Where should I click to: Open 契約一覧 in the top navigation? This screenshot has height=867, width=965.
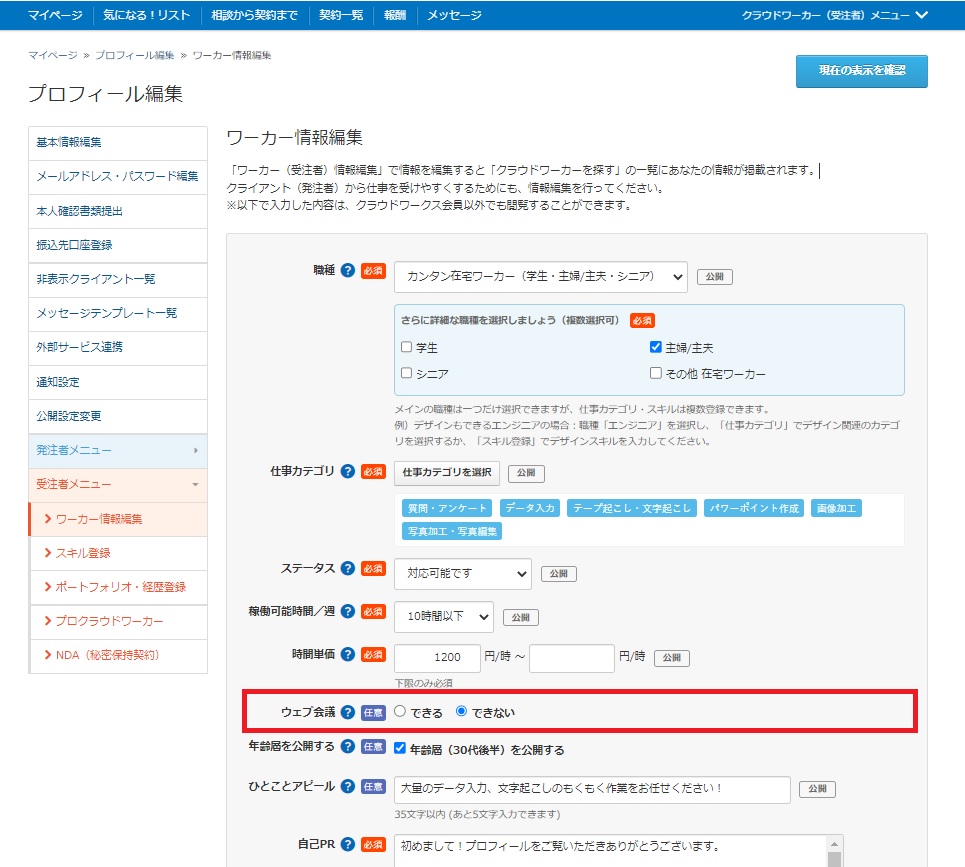(341, 15)
